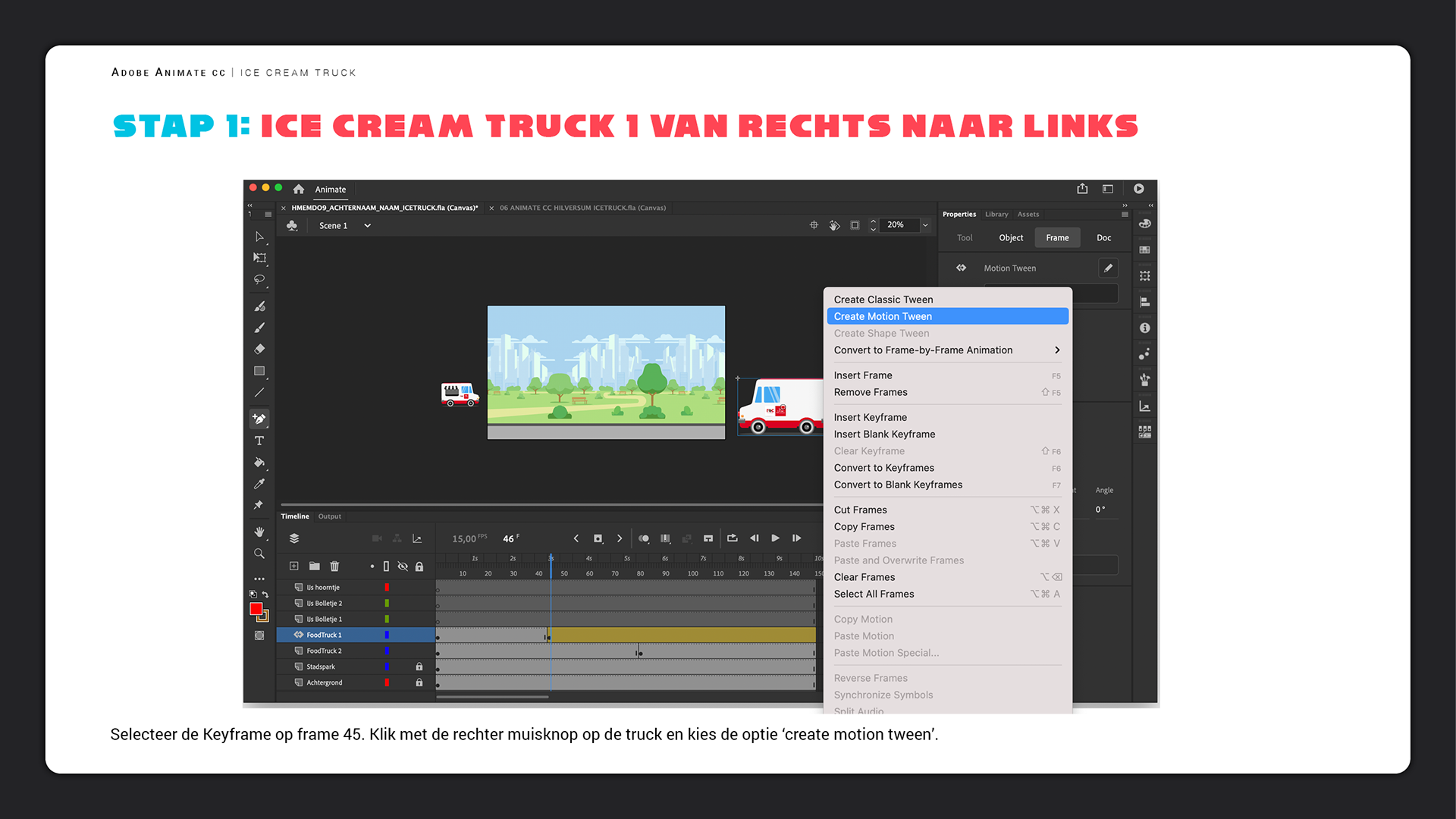The width and height of the screenshot is (1456, 819).
Task: Toggle lock on Stadspark layer
Action: pyautogui.click(x=419, y=667)
